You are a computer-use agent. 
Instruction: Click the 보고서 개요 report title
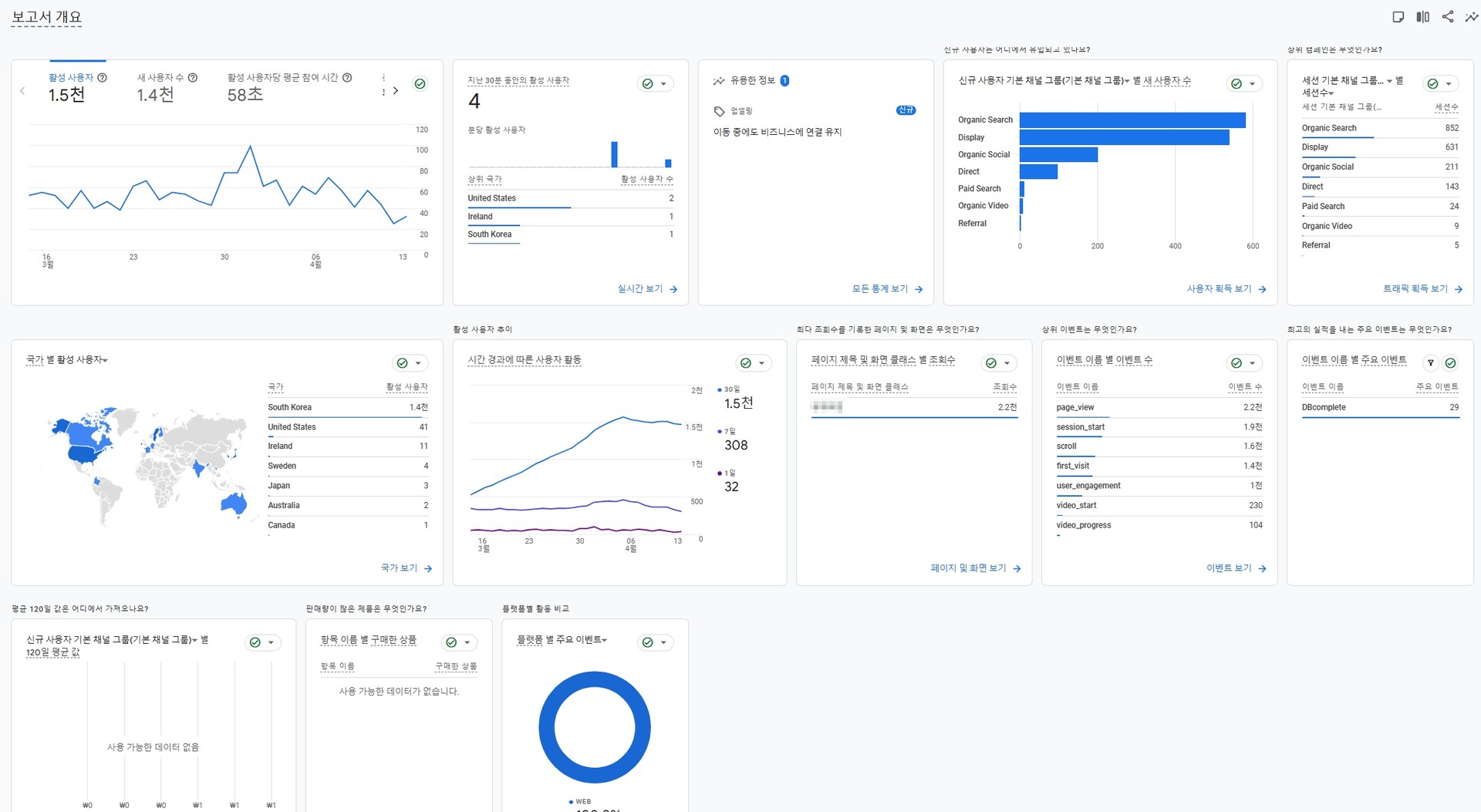[x=46, y=17]
